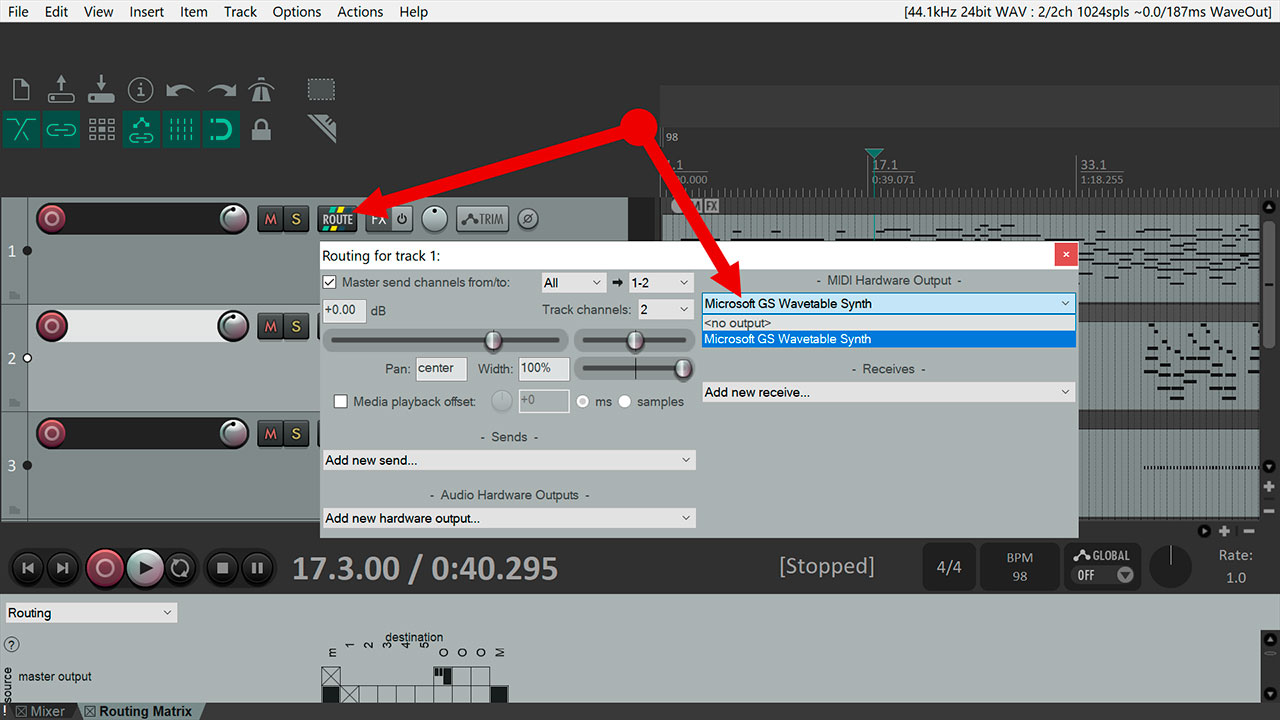Select Microsoft GS Wavetable Synth option
The image size is (1280, 720).
pos(888,339)
